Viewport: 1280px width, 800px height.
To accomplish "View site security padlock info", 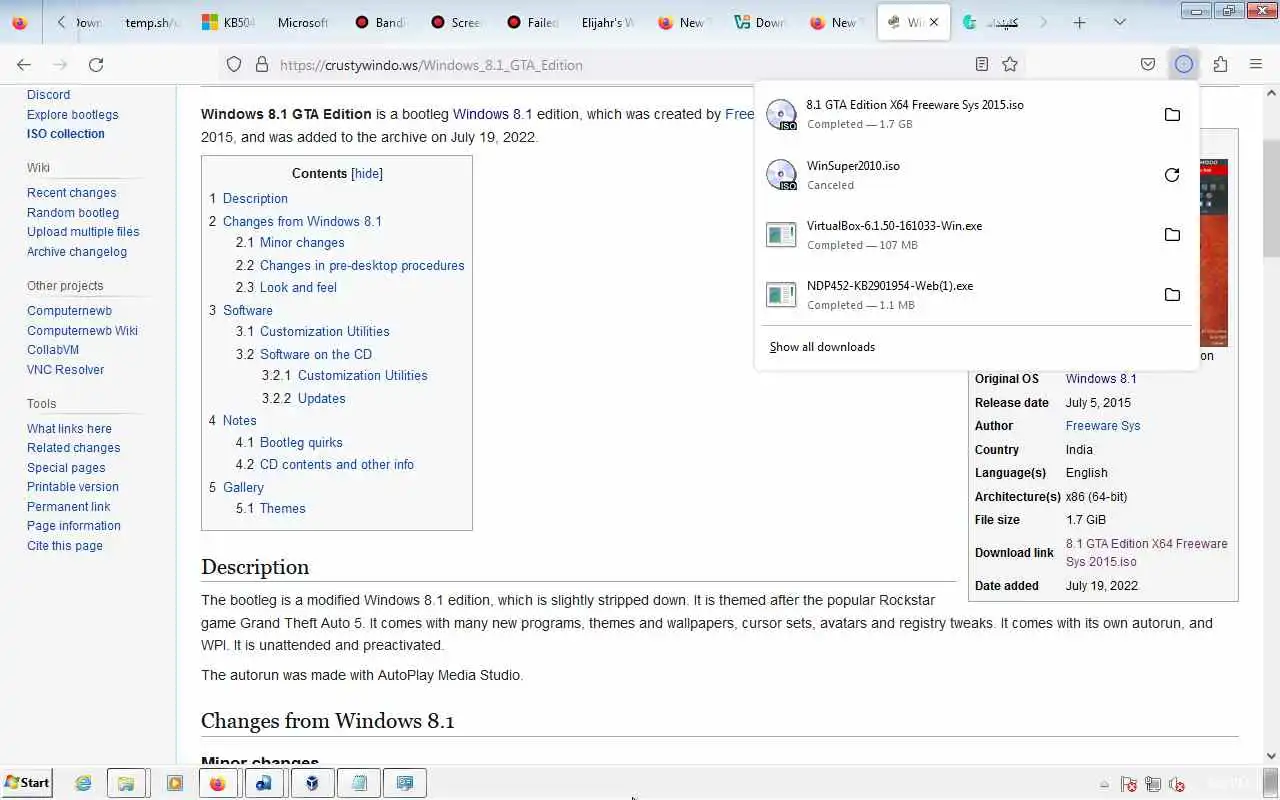I will [x=262, y=64].
